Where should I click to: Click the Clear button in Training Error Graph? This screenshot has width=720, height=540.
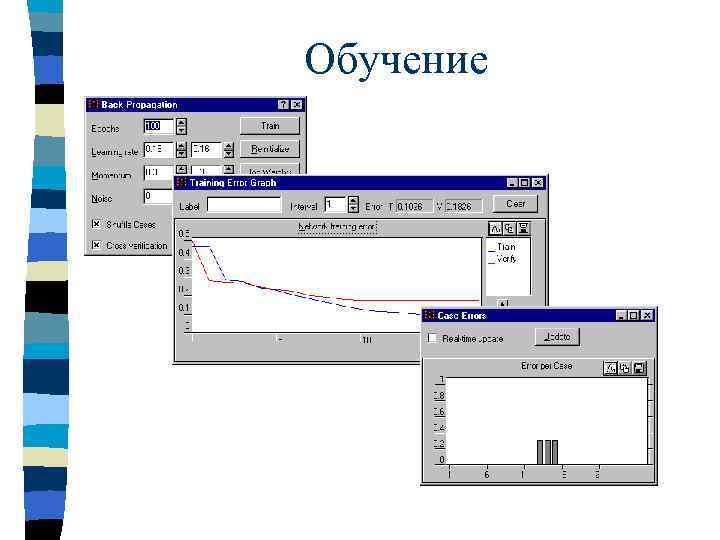point(515,203)
